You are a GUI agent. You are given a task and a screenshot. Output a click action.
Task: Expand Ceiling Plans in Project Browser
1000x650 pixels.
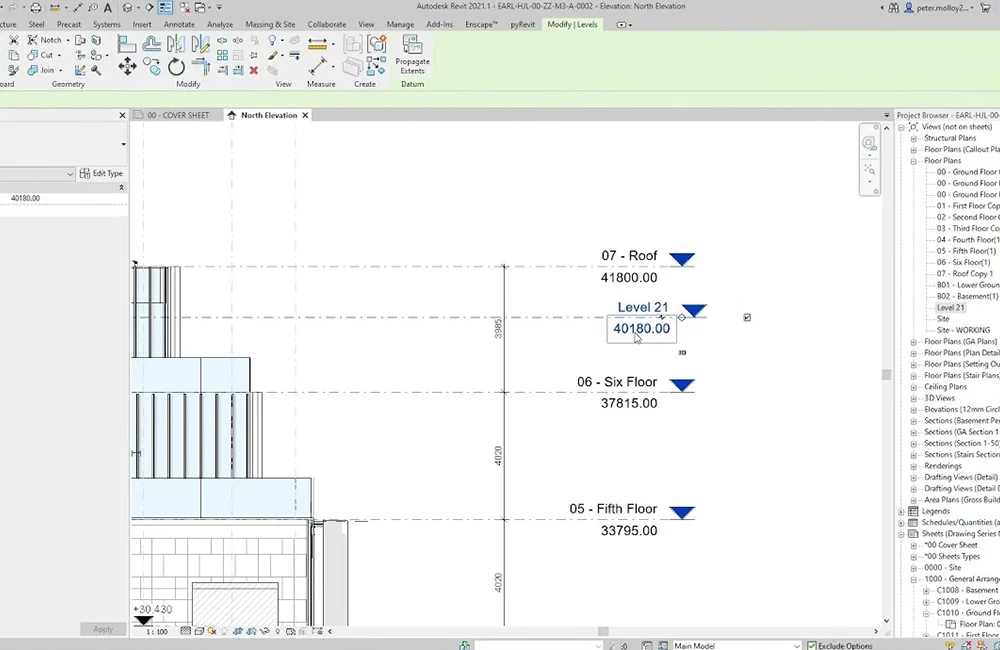point(913,387)
